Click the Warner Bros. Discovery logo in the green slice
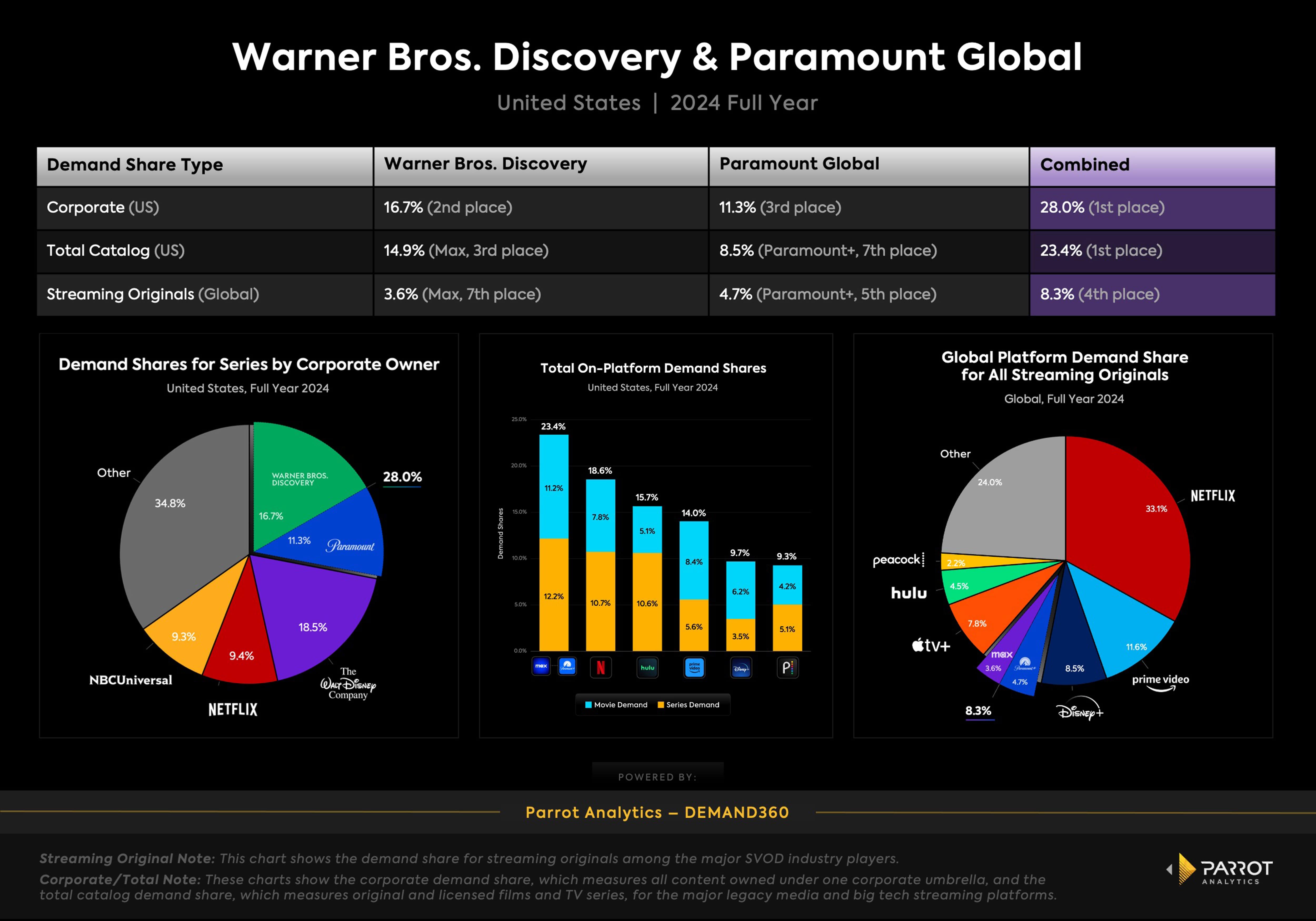The image size is (1316, 921). tap(300, 479)
